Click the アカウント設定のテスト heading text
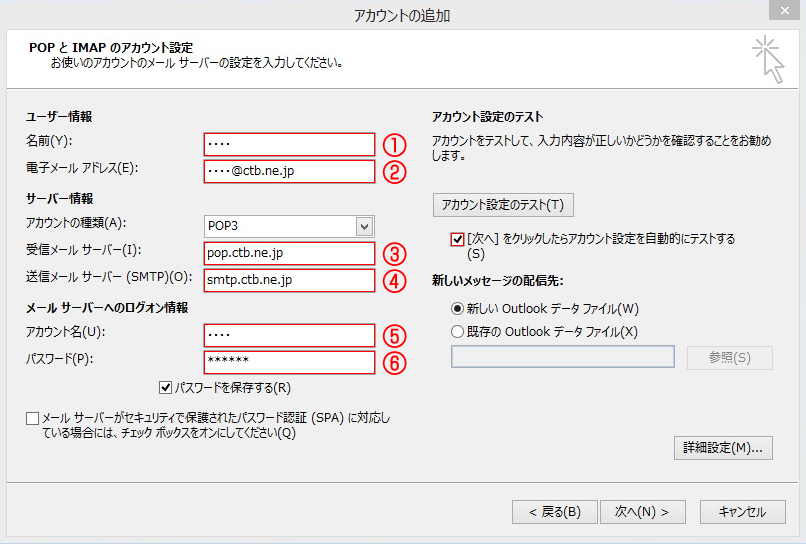806x544 pixels. [x=487, y=117]
